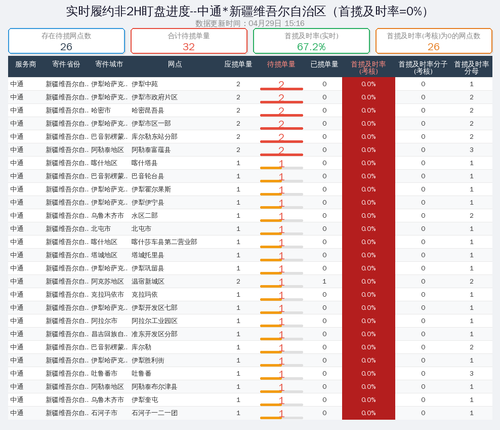Image resolution: width=500 pixels, height=430 pixels.
Task: Select the 温宿新城区 network cell
Action: click(148, 282)
